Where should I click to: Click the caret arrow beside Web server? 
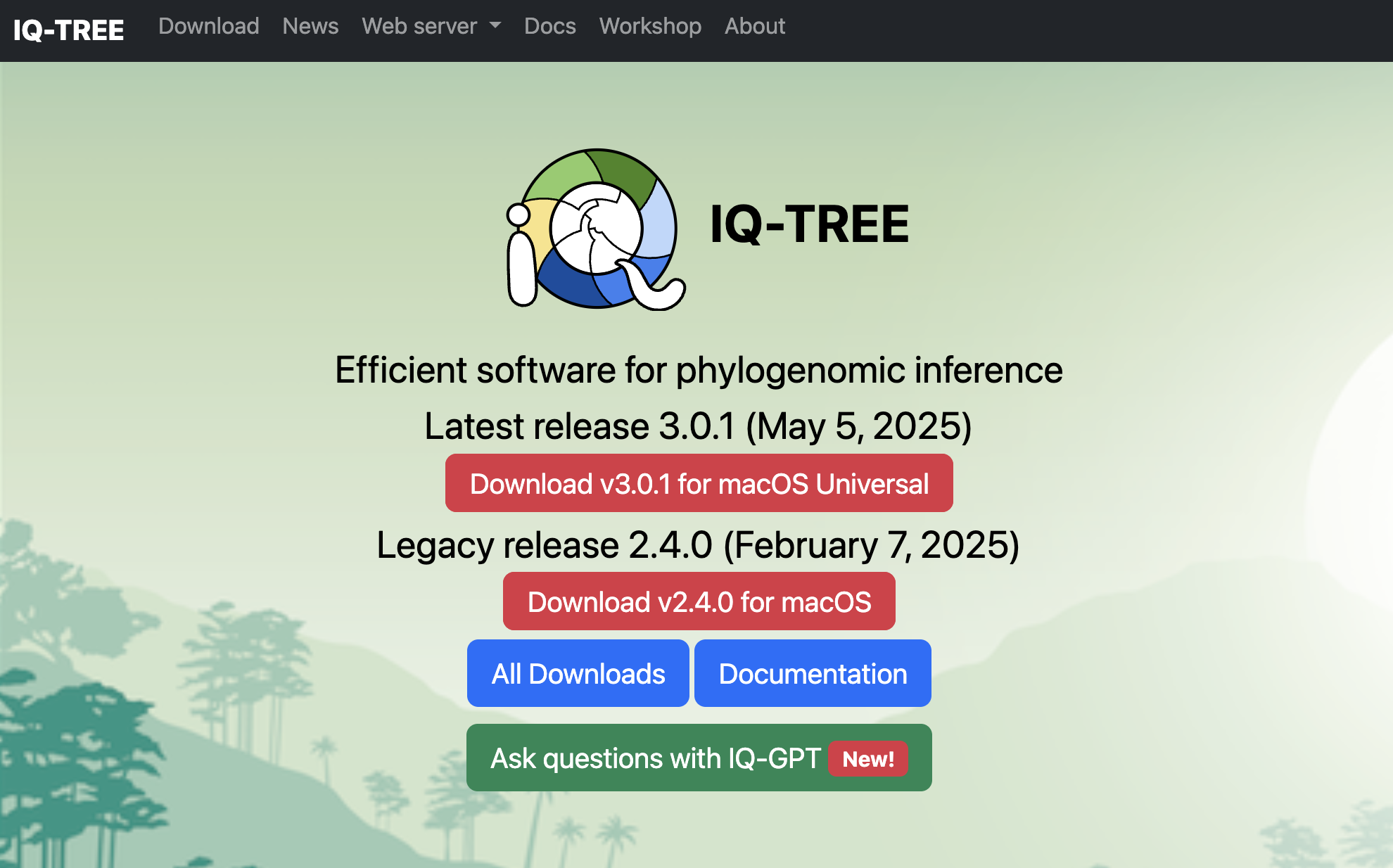(x=495, y=25)
